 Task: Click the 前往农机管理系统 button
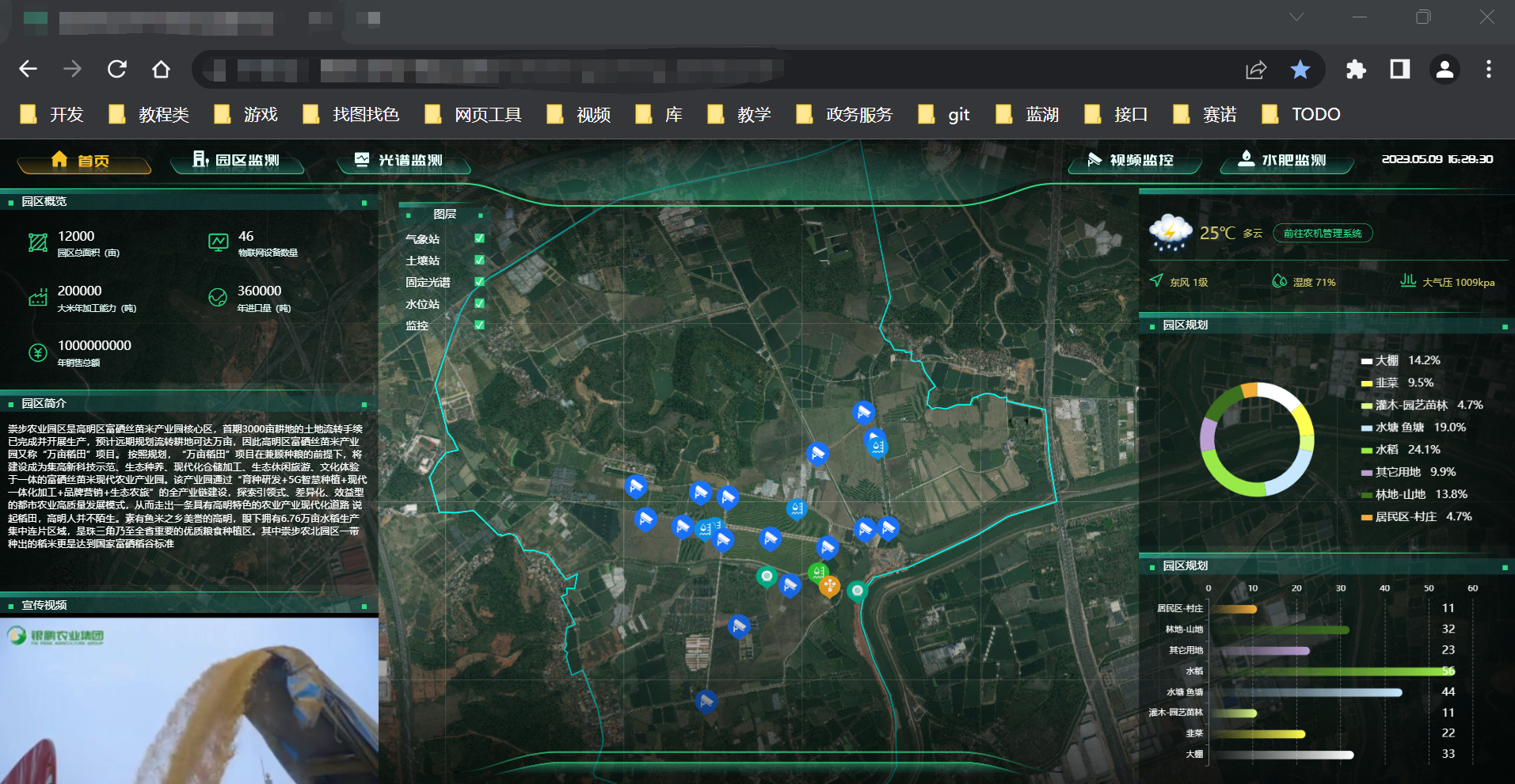(x=1323, y=234)
